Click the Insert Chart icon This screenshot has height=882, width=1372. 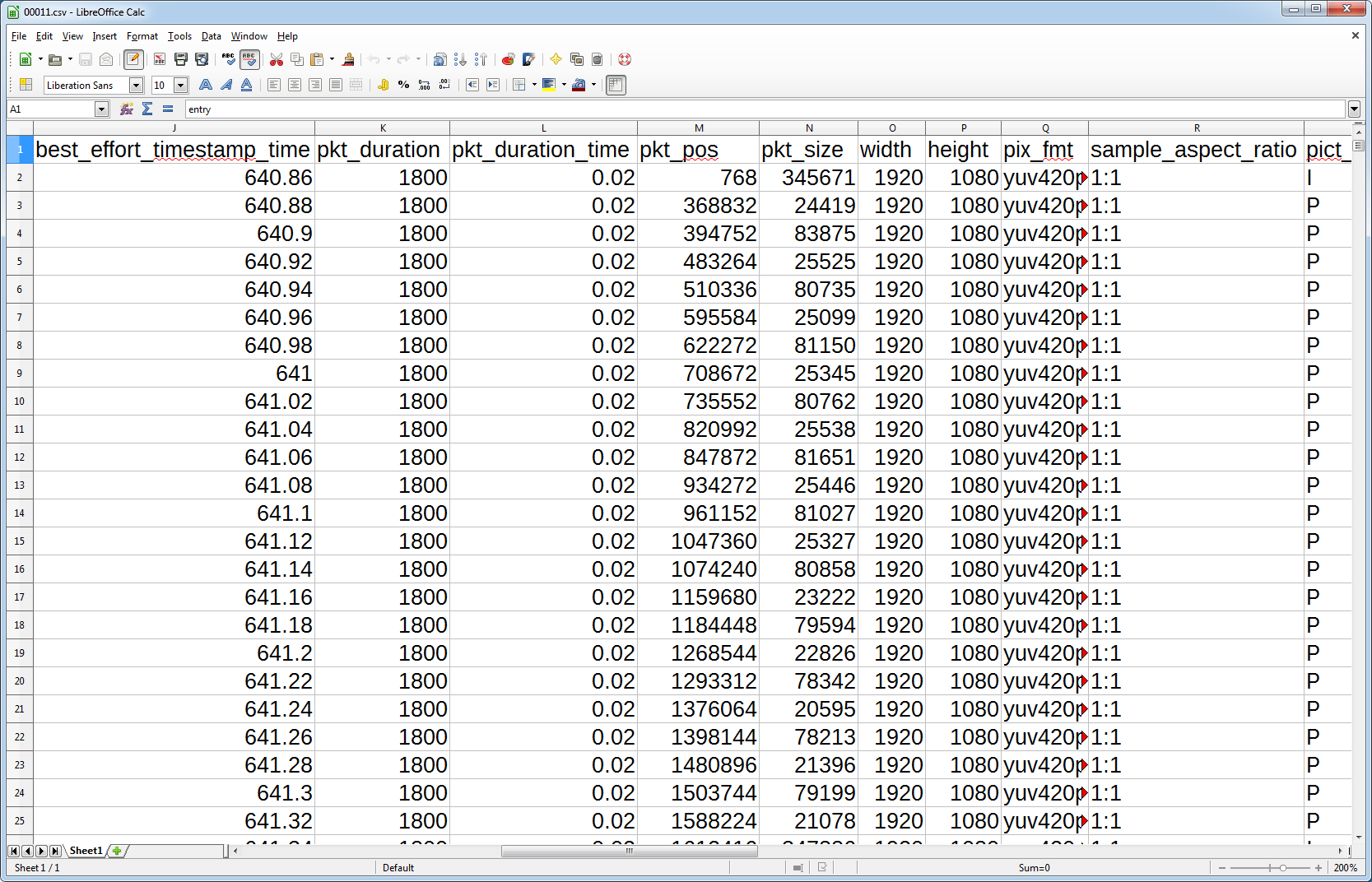pos(508,59)
